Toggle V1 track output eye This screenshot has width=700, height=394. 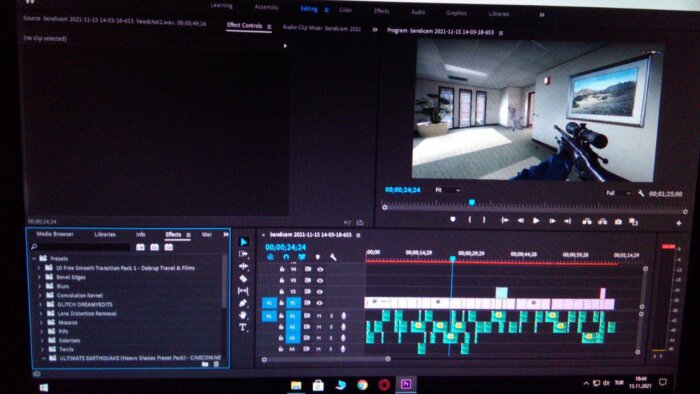click(320, 303)
